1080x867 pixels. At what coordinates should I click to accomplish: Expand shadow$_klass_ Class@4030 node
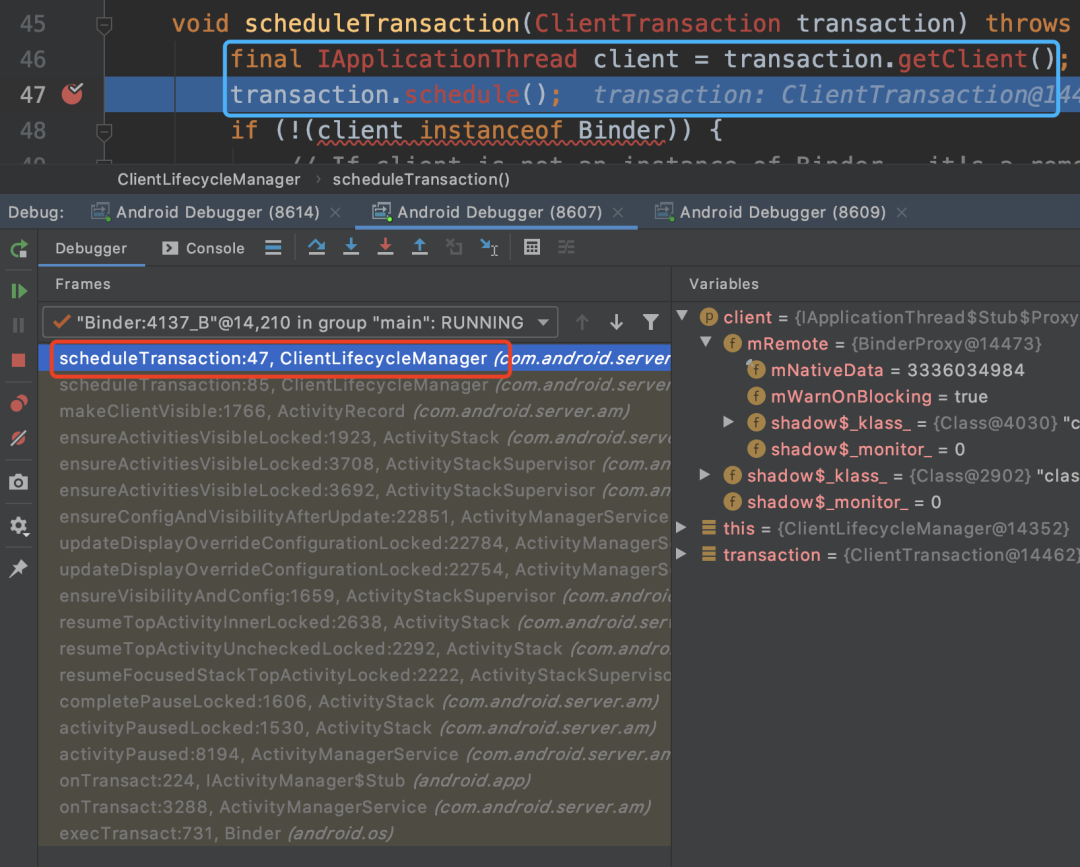(728, 422)
